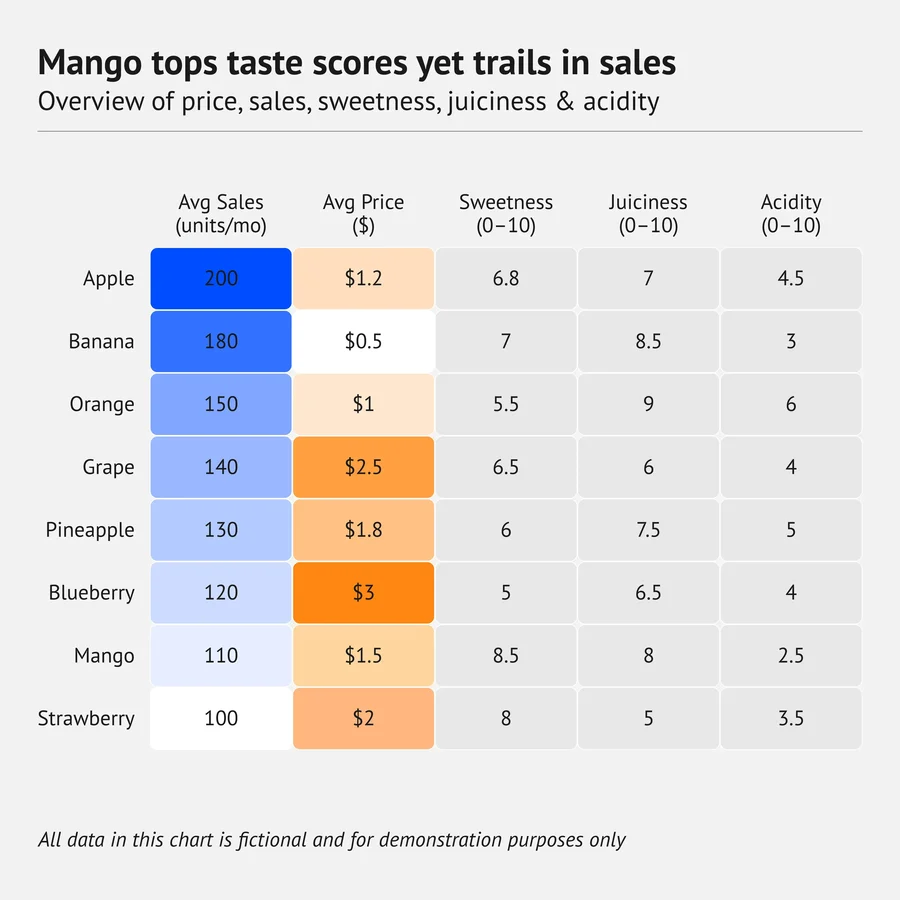The width and height of the screenshot is (900, 900).
Task: Click the Mango row label
Action: click(x=104, y=655)
